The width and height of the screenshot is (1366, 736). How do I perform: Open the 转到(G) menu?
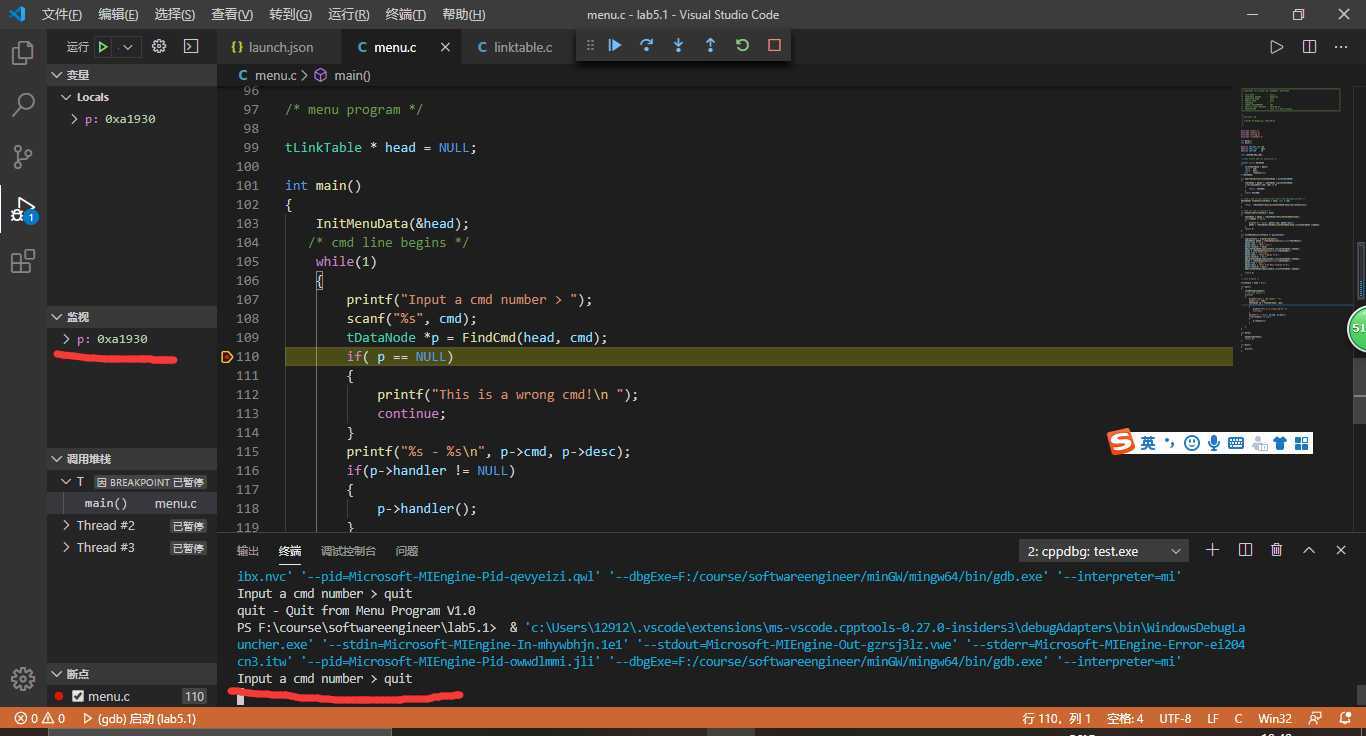tap(290, 15)
